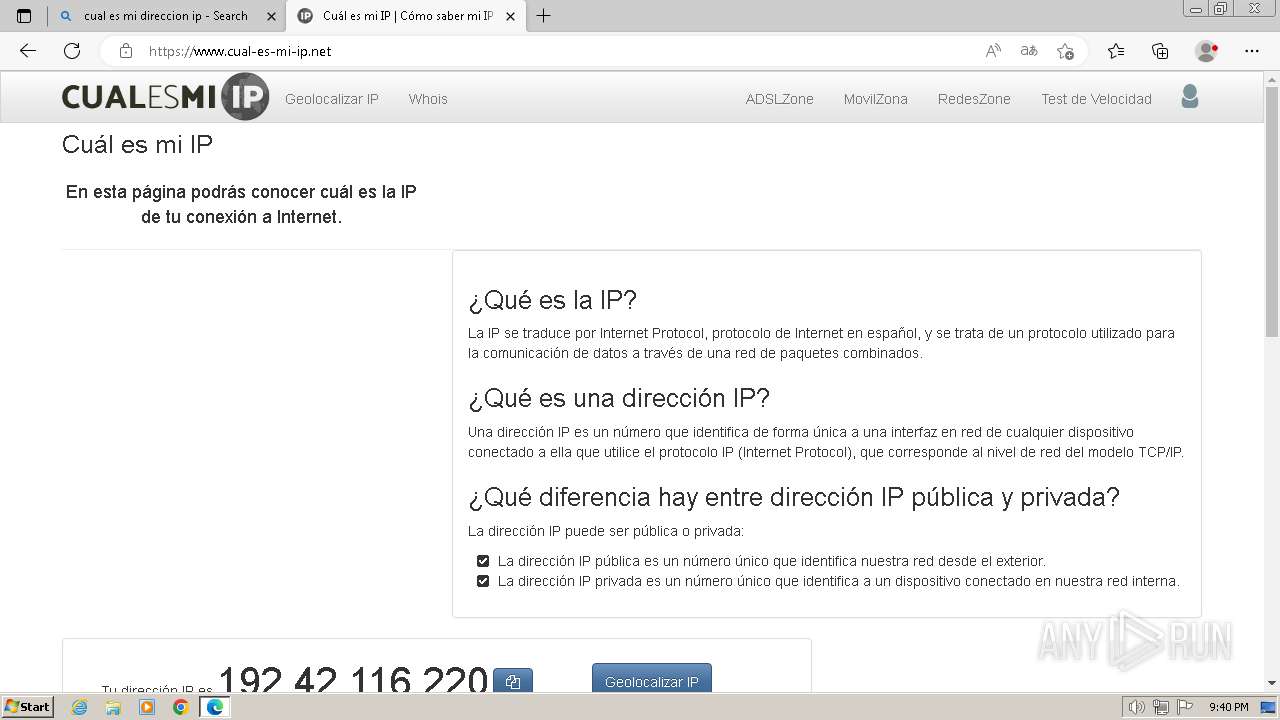Toggle the 'dirección IP pública' checkbox
The height and width of the screenshot is (720, 1280).
pos(483,561)
